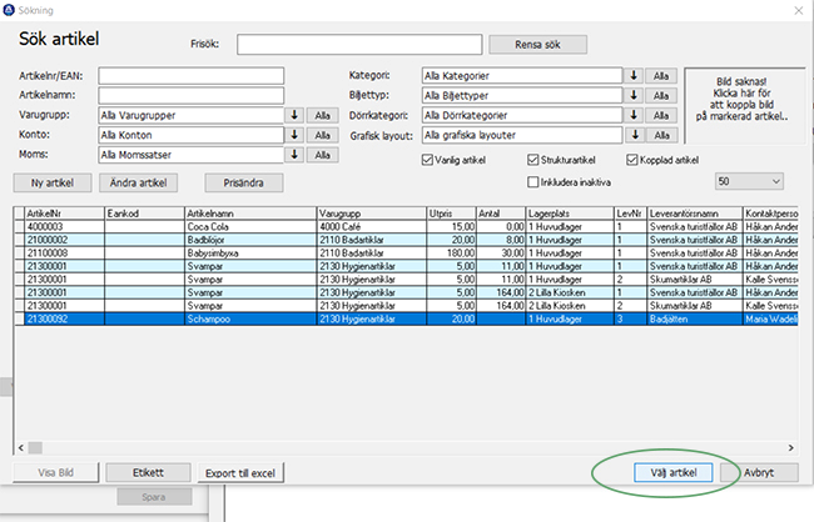814x522 pixels.
Task: Click the Alla Varugrupper combo field
Action: tap(191, 115)
